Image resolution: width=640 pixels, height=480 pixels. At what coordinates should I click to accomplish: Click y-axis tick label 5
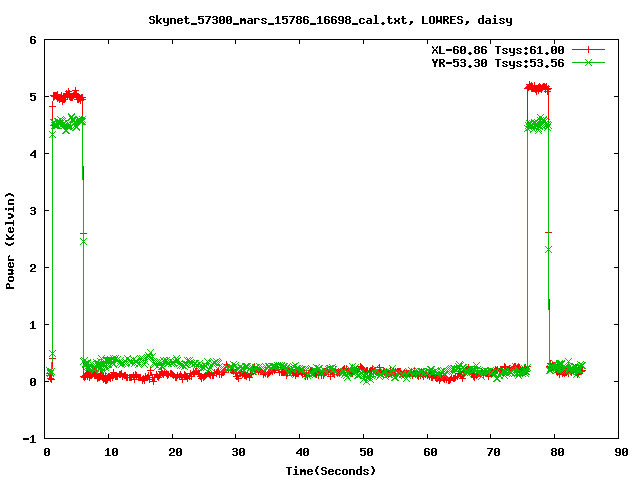click(x=33, y=97)
